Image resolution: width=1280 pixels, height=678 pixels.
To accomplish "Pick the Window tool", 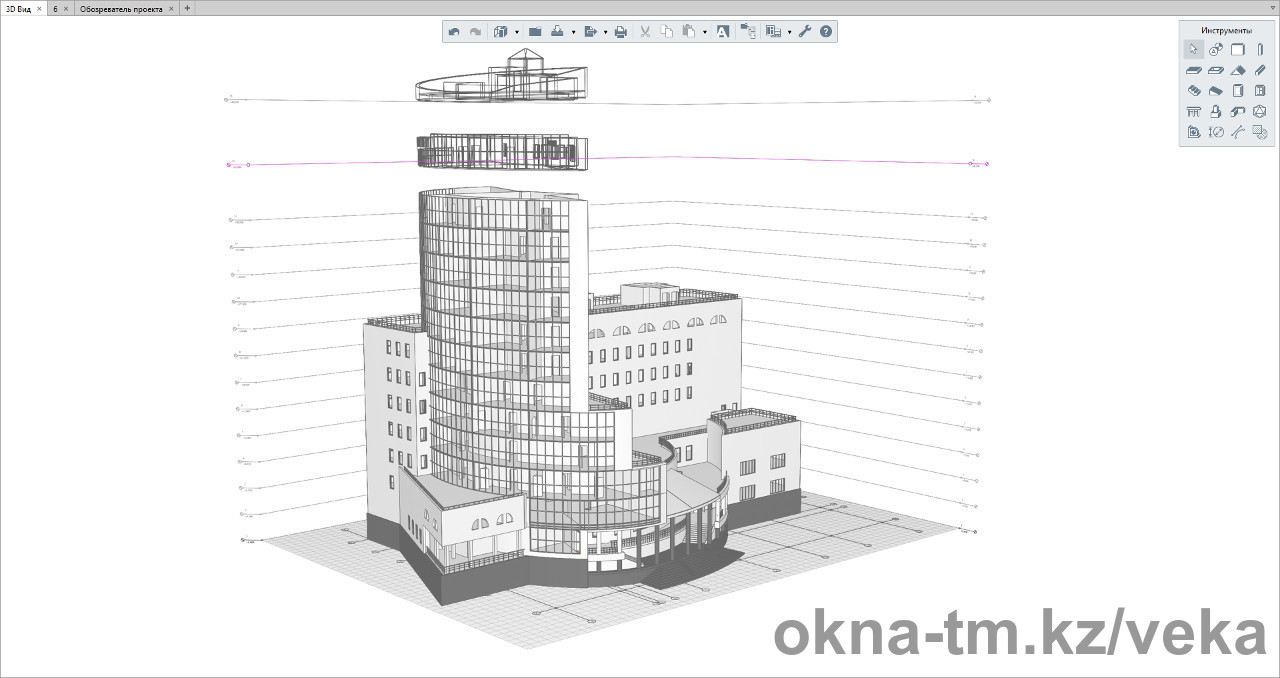I will [1259, 90].
